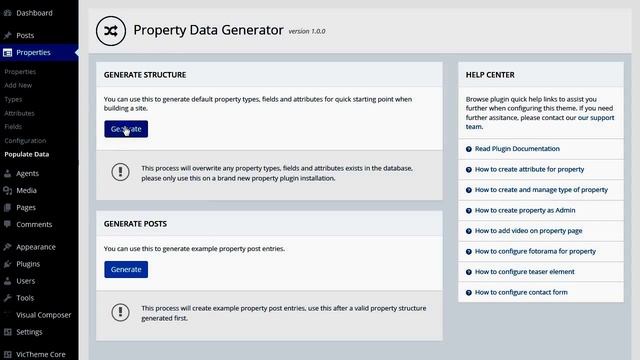Open 'How to configure fotorama for property'
The image size is (640, 360).
535,251
